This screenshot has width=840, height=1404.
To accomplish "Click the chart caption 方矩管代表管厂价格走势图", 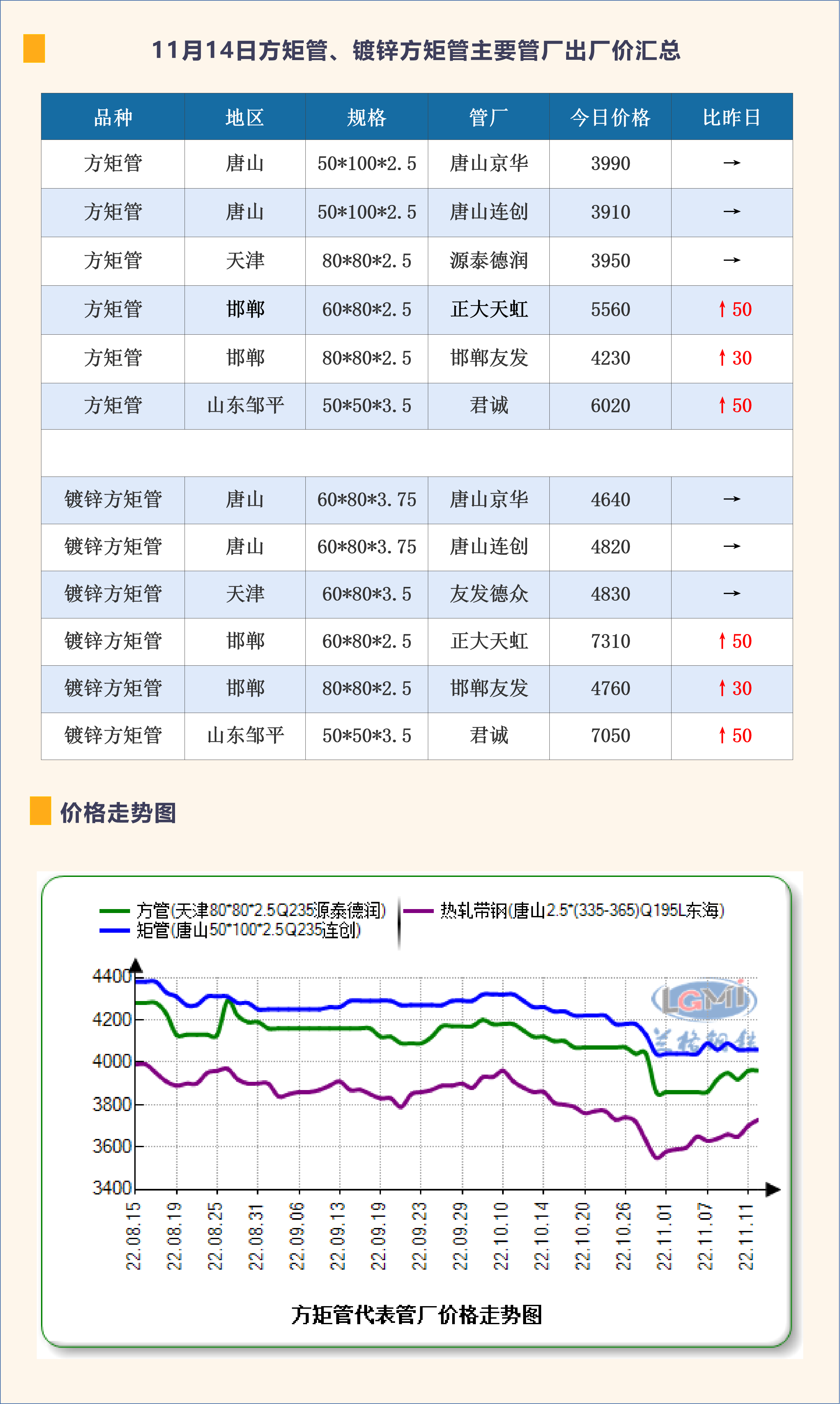I will click(x=417, y=1315).
